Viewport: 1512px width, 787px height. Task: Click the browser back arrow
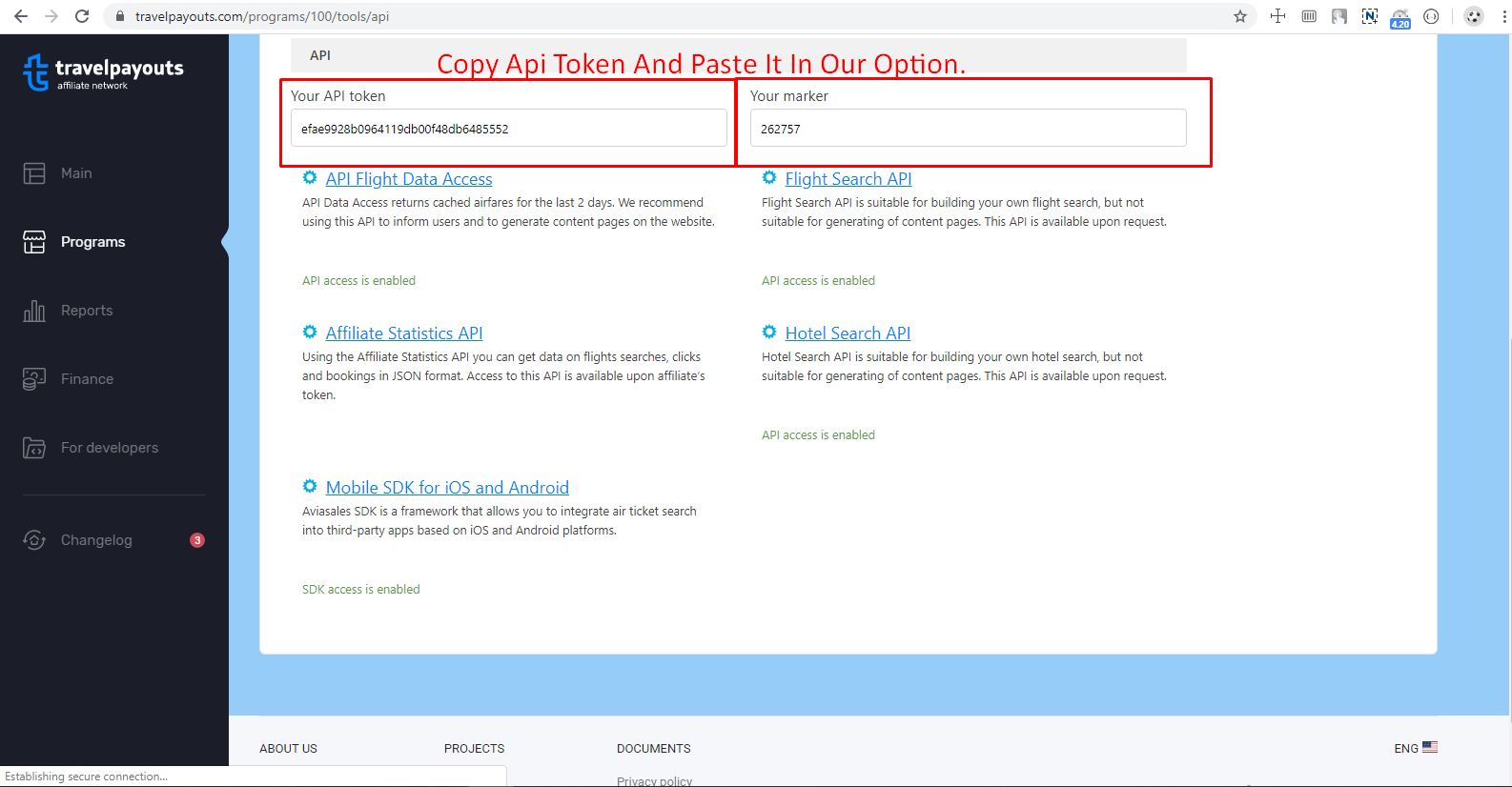click(21, 16)
